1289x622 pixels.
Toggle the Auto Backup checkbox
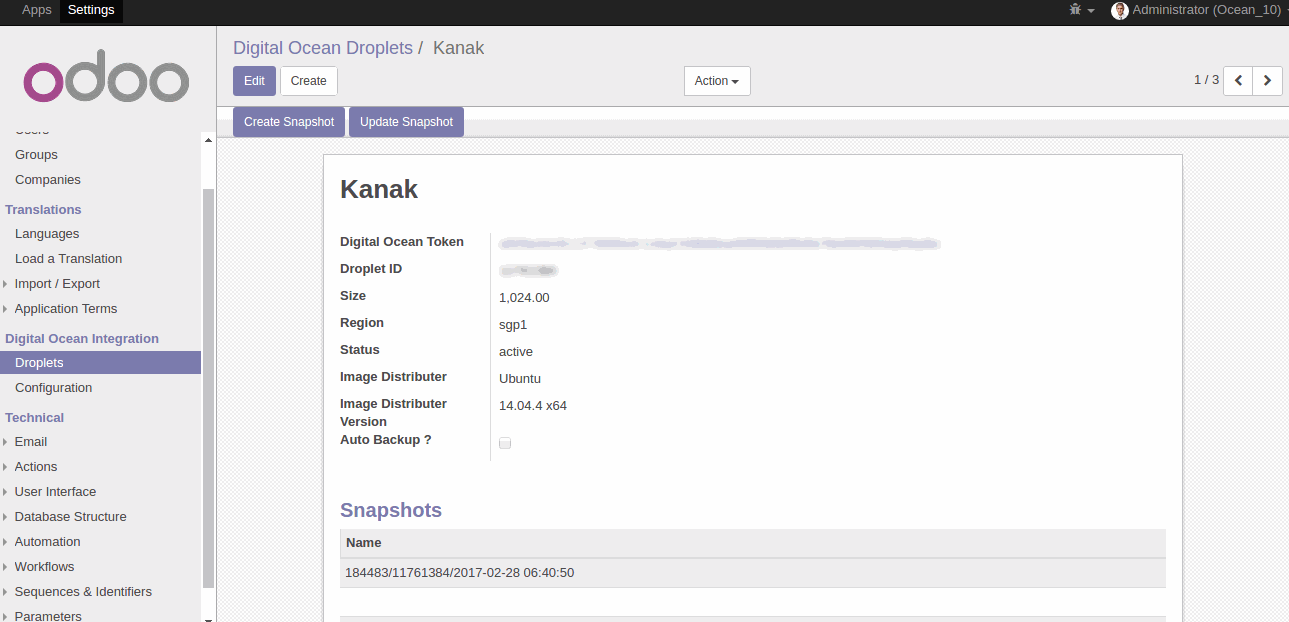[505, 443]
